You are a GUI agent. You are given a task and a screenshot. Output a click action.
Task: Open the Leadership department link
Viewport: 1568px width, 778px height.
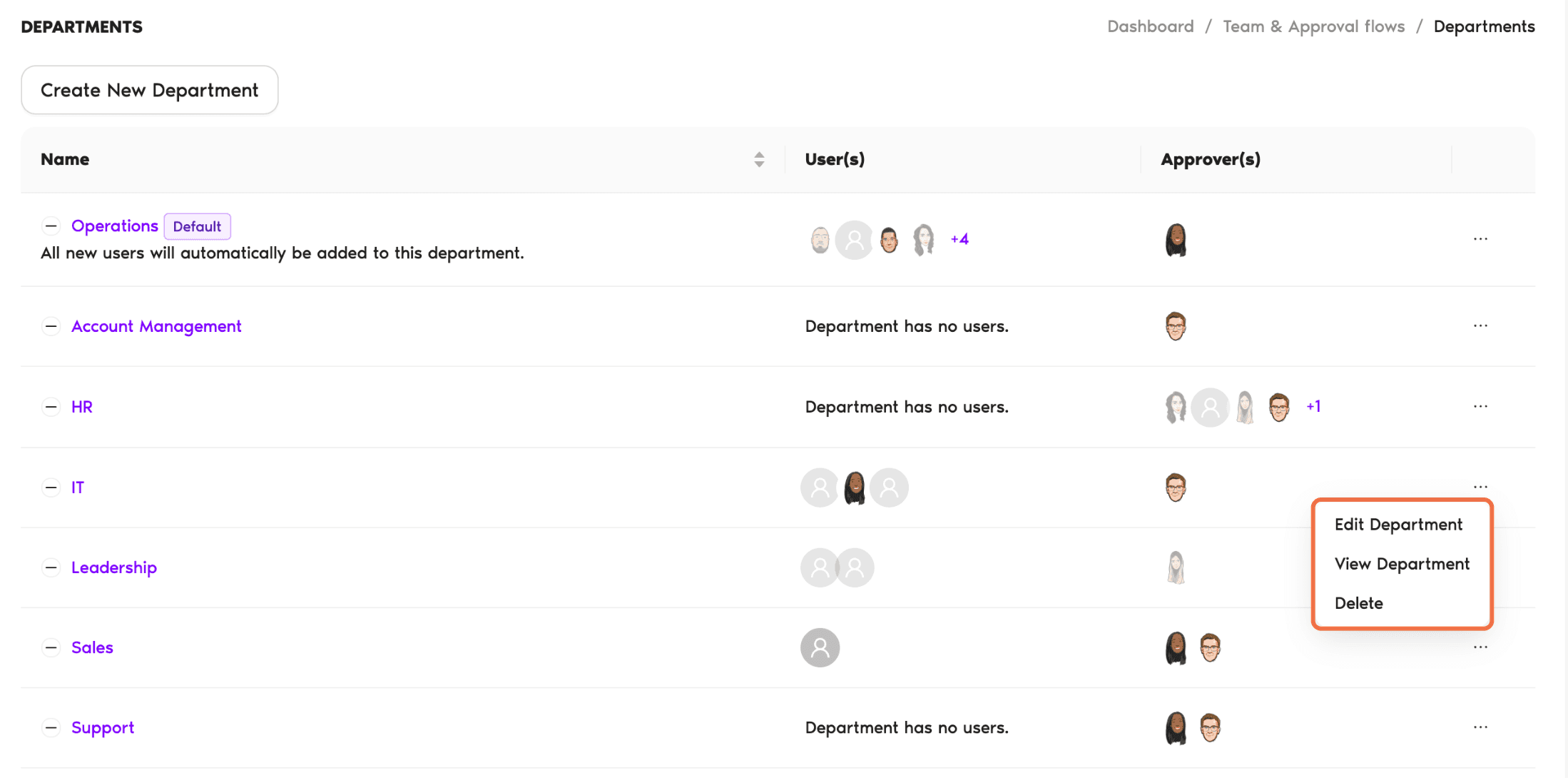click(114, 567)
